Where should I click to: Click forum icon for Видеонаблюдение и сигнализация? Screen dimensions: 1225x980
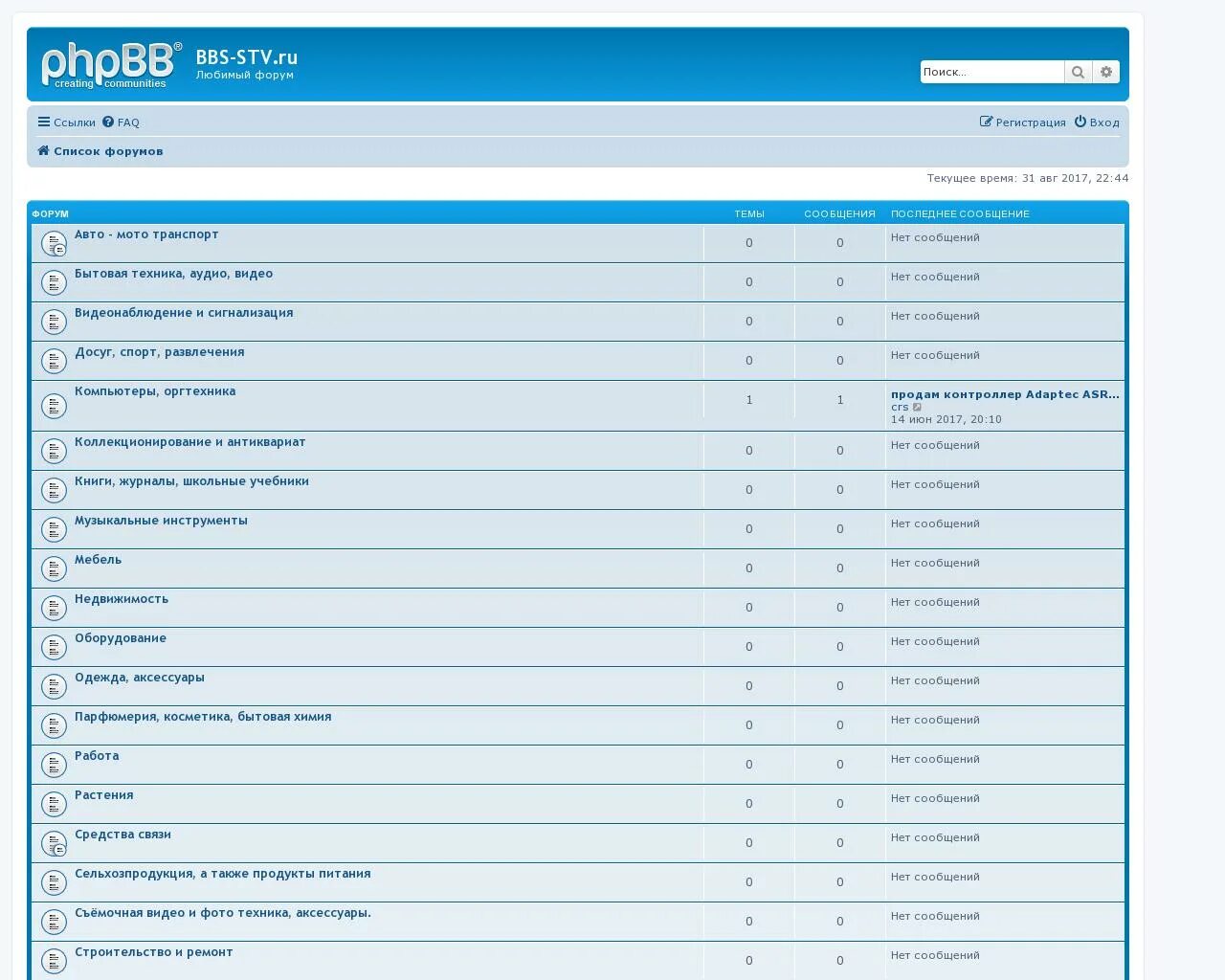coord(54,322)
